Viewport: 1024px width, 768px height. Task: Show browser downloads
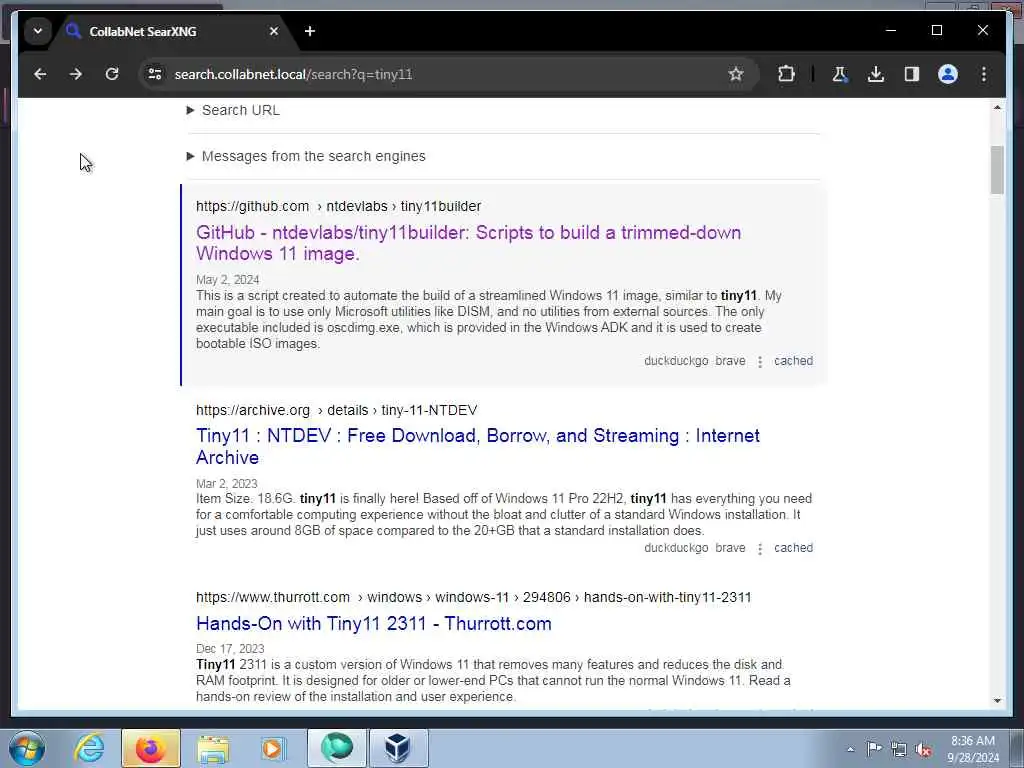point(876,74)
